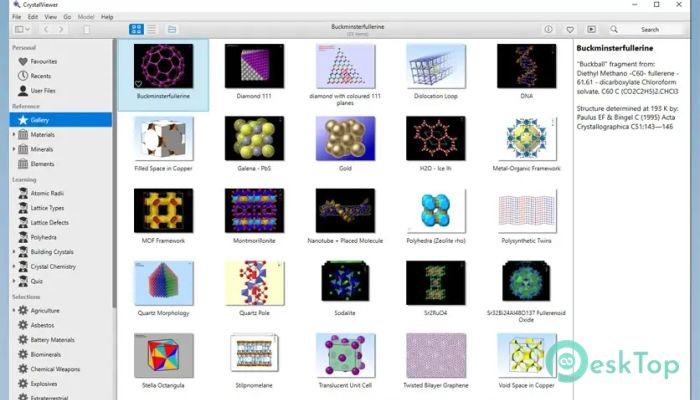The width and height of the screenshot is (700, 400).
Task: Select the DNA structure thumbnail
Action: [x=527, y=66]
